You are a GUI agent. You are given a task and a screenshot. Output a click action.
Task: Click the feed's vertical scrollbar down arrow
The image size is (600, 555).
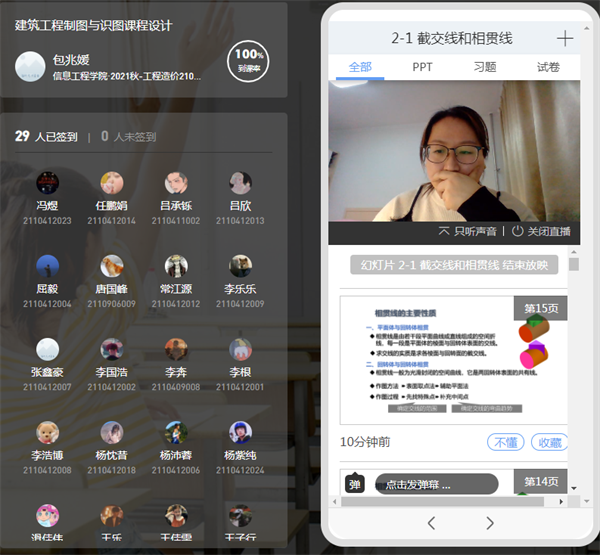click(573, 488)
